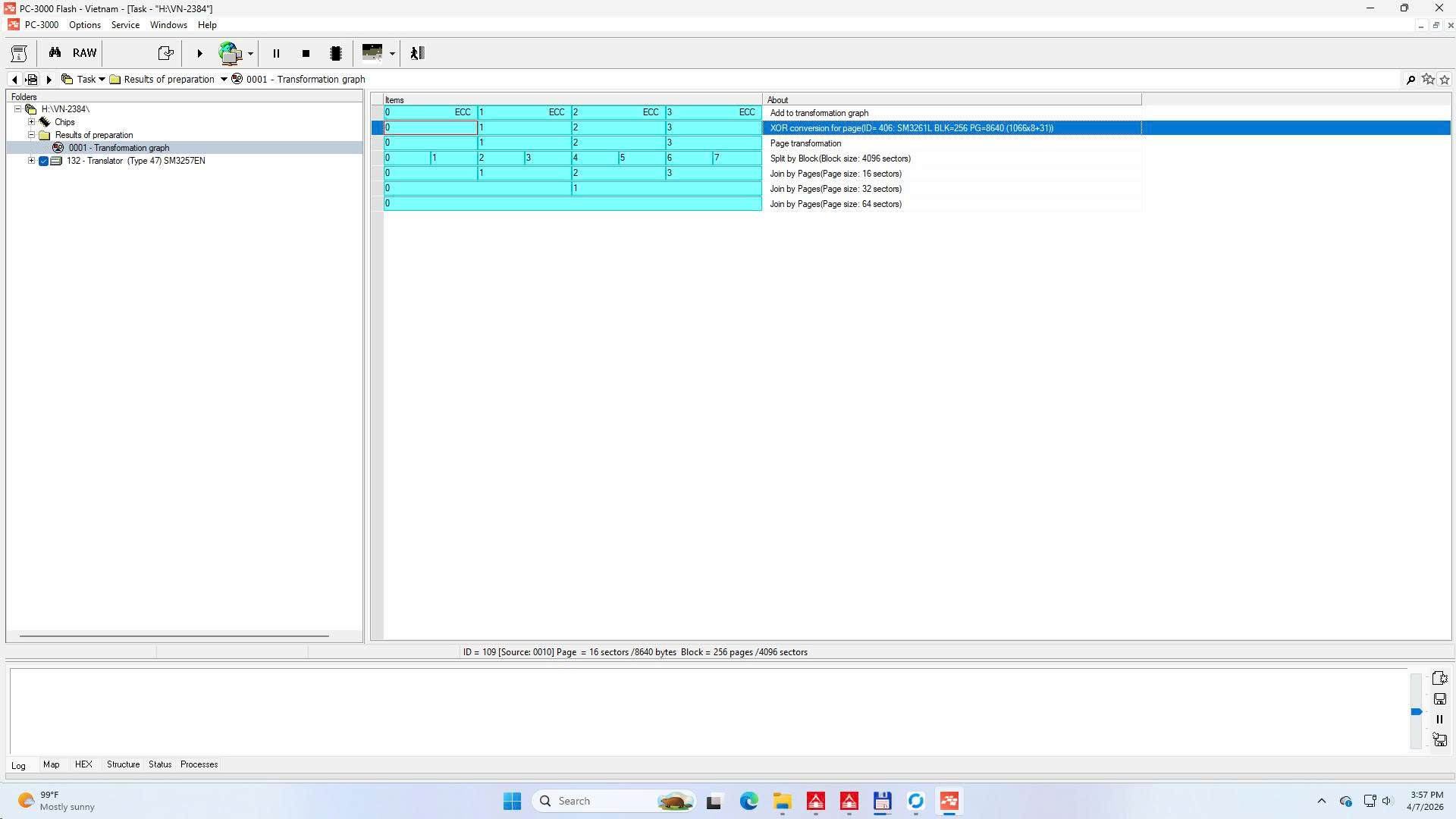Open Microsoft Edge from the taskbar

[x=749, y=801]
